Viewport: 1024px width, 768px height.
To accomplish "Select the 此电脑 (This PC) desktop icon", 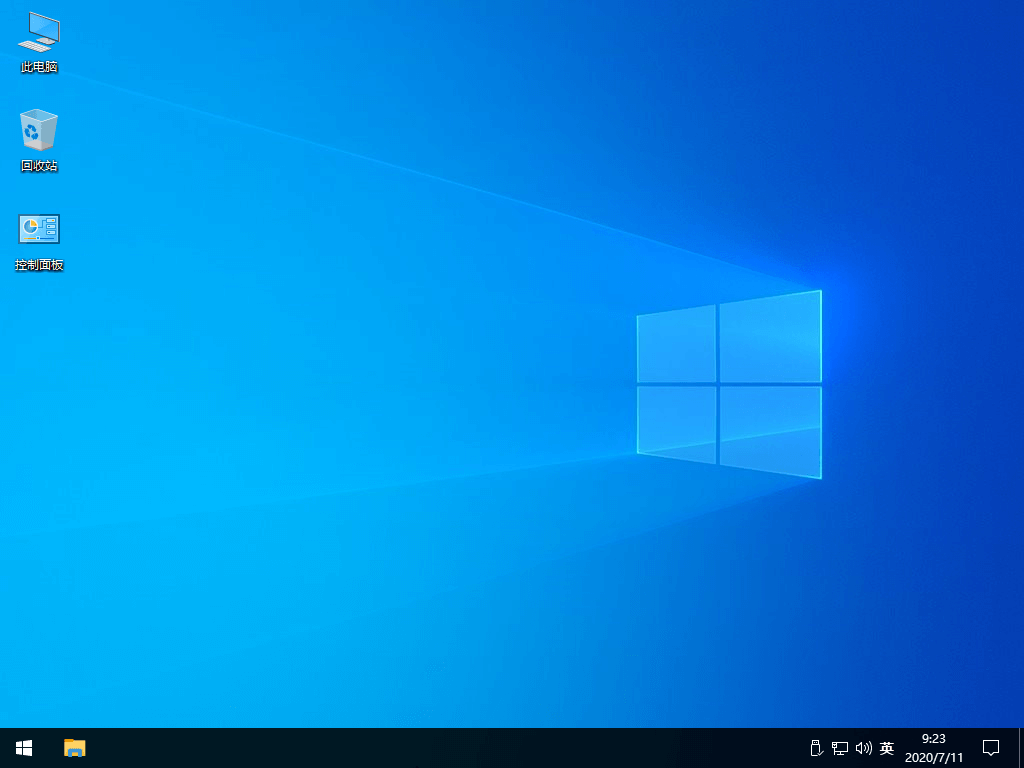I will pos(39,32).
